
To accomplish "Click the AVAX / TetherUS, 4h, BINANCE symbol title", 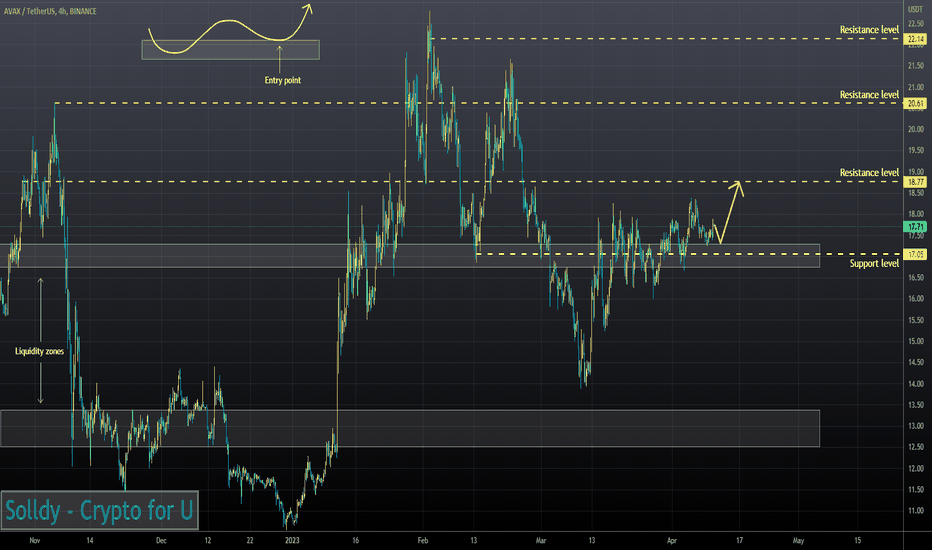I will click(50, 11).
